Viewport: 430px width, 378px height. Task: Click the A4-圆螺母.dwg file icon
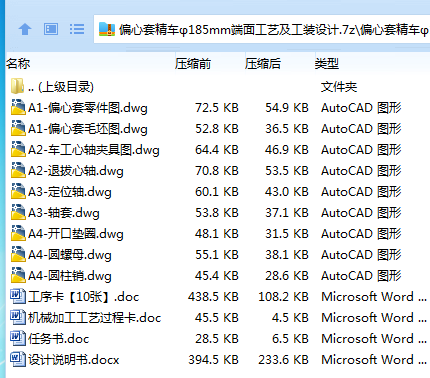coord(18,254)
